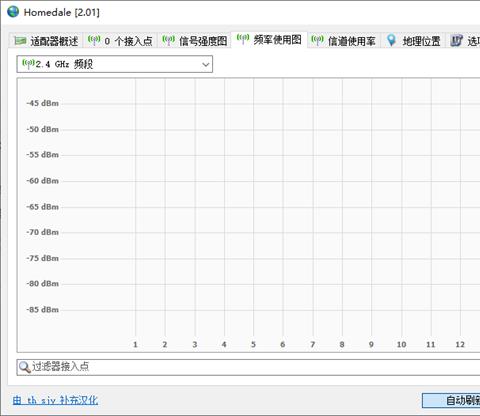Click the adapter overview tab card icon
The width and height of the screenshot is (480, 416).
pos(20,41)
